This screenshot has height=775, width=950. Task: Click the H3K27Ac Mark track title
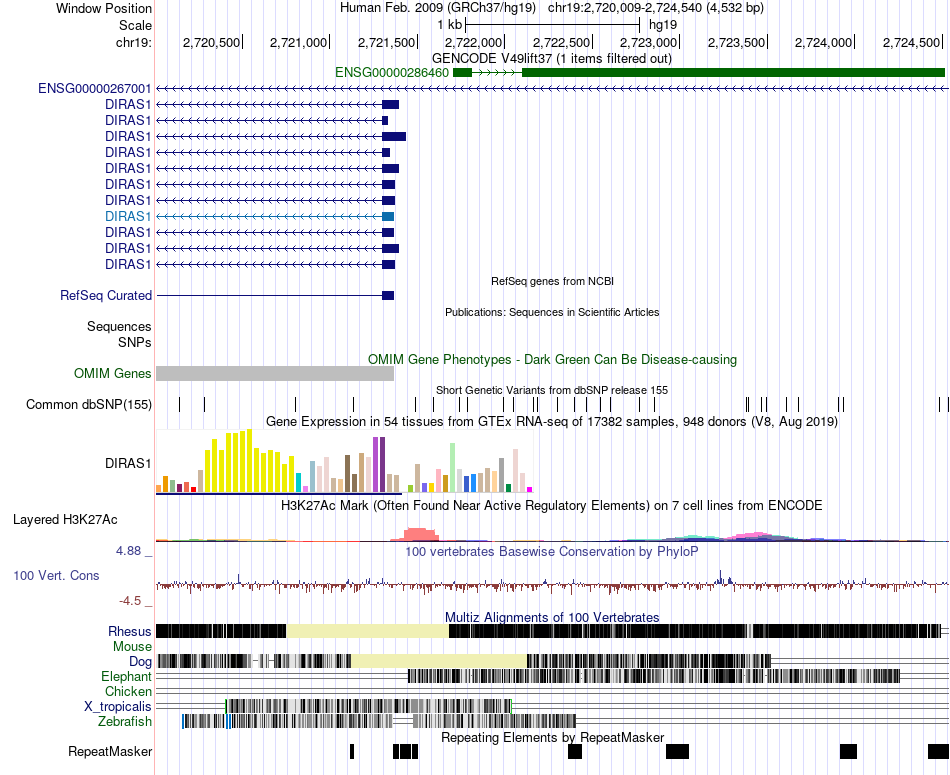pos(552,505)
